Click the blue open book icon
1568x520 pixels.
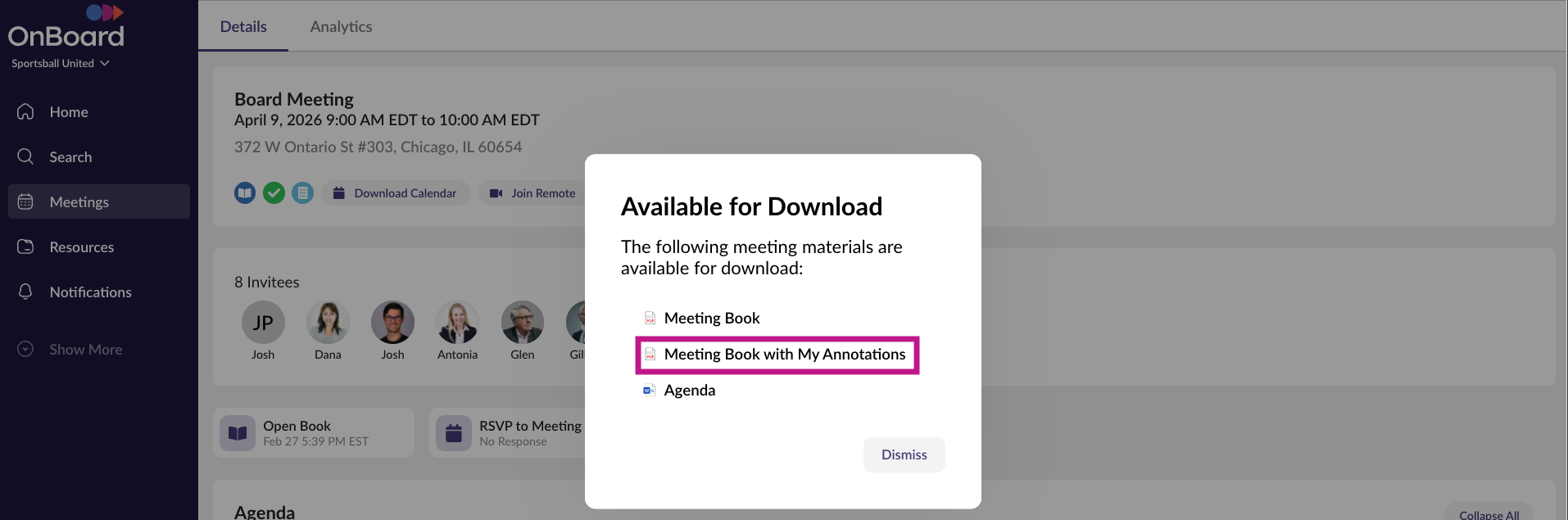click(245, 193)
